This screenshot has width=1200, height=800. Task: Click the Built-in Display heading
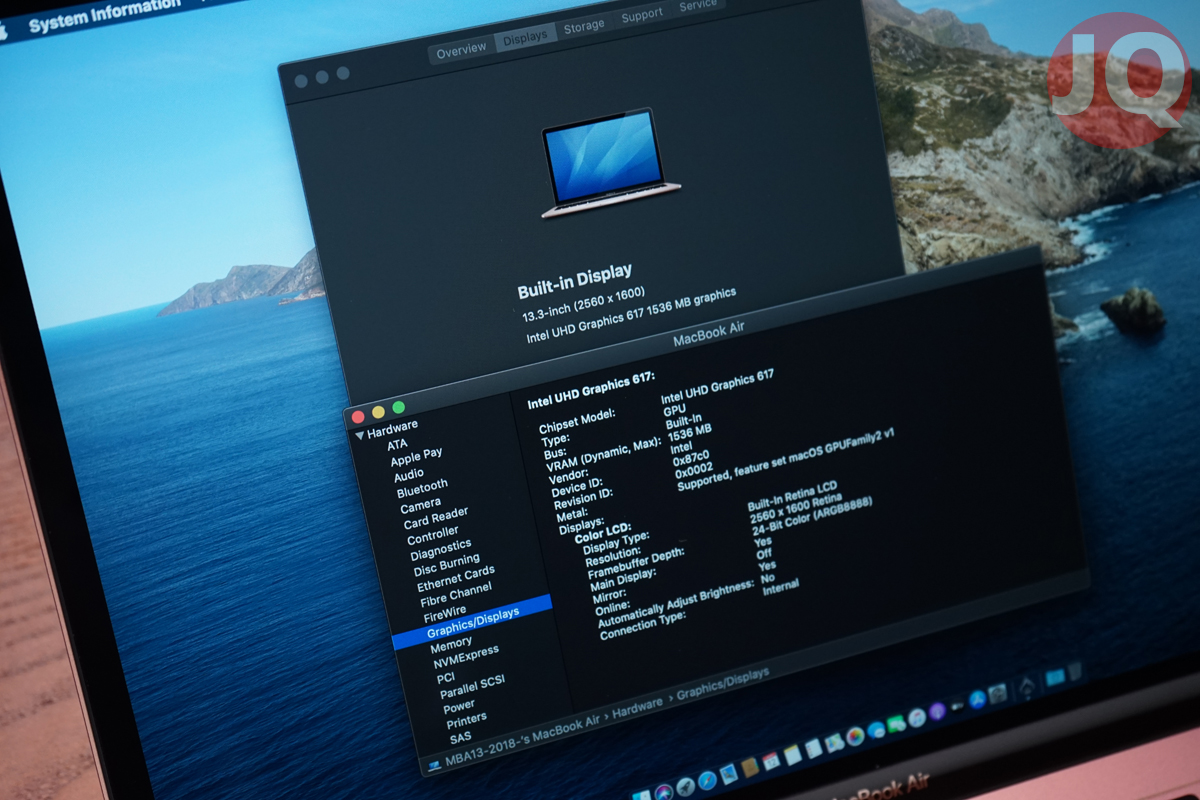(x=574, y=283)
